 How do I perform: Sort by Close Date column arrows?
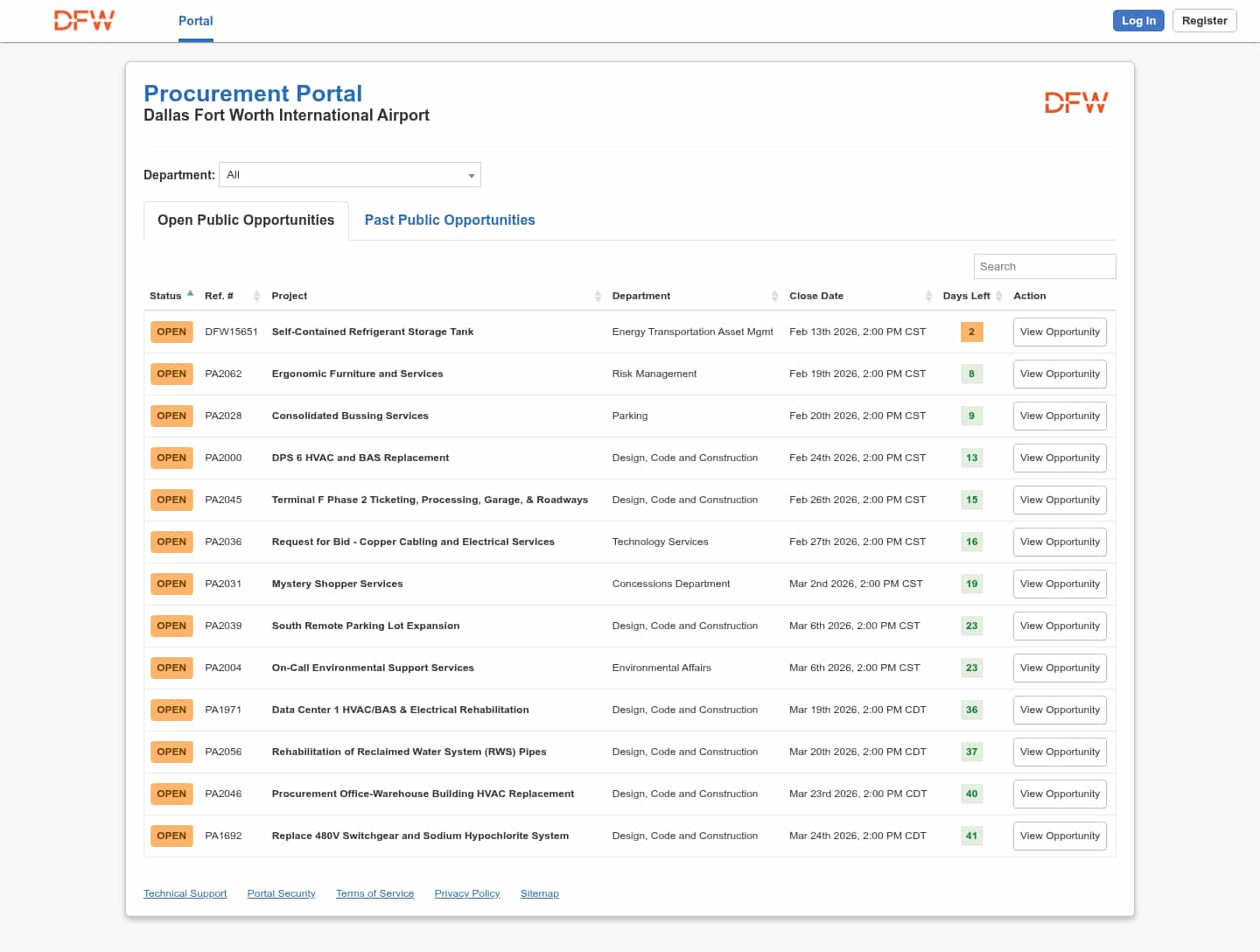(928, 297)
